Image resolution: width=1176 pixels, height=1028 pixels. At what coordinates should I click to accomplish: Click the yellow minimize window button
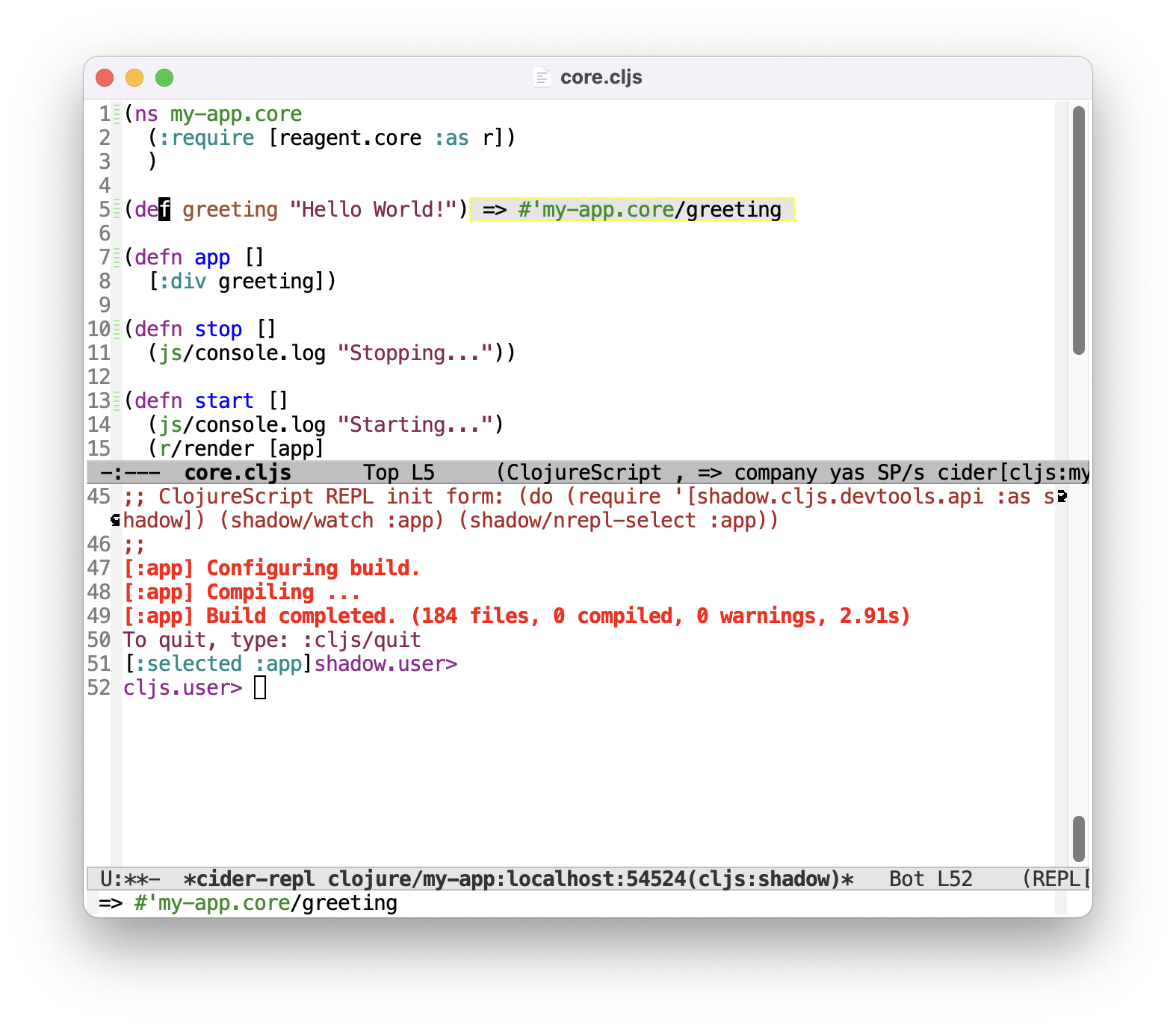tap(134, 78)
